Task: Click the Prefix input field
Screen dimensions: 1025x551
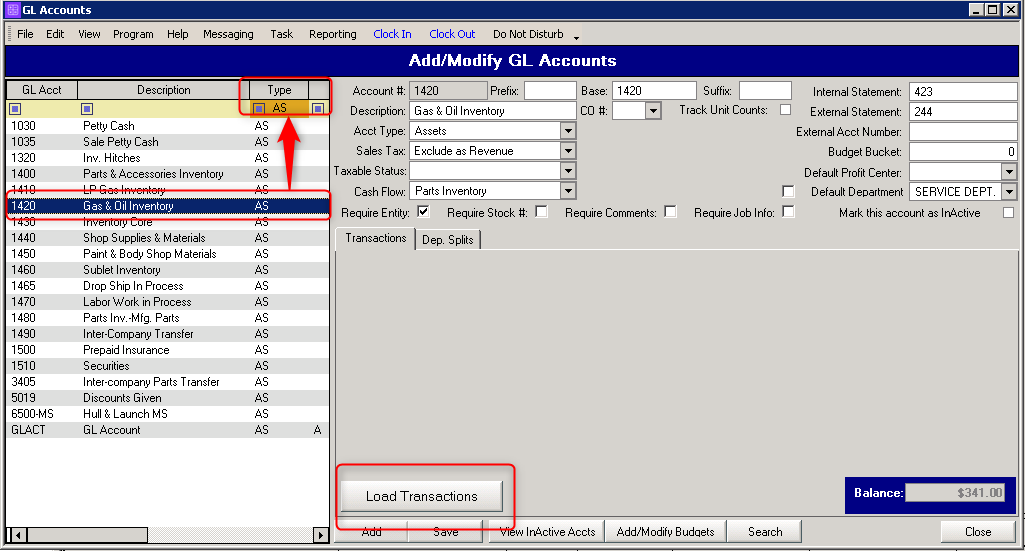Action: point(550,90)
